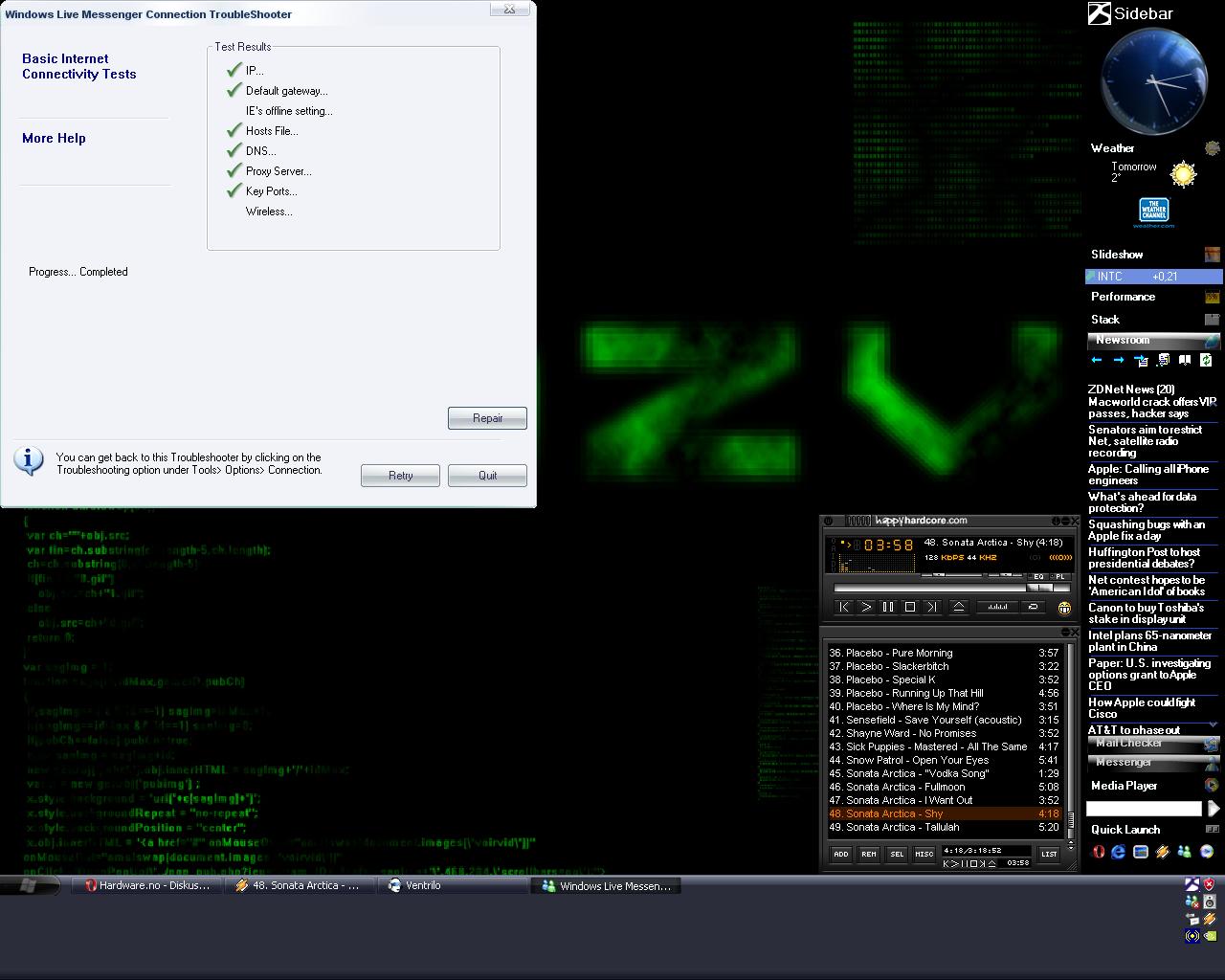1225x980 pixels.
Task: Open the MISC options menu in playlist
Action: pos(924,854)
